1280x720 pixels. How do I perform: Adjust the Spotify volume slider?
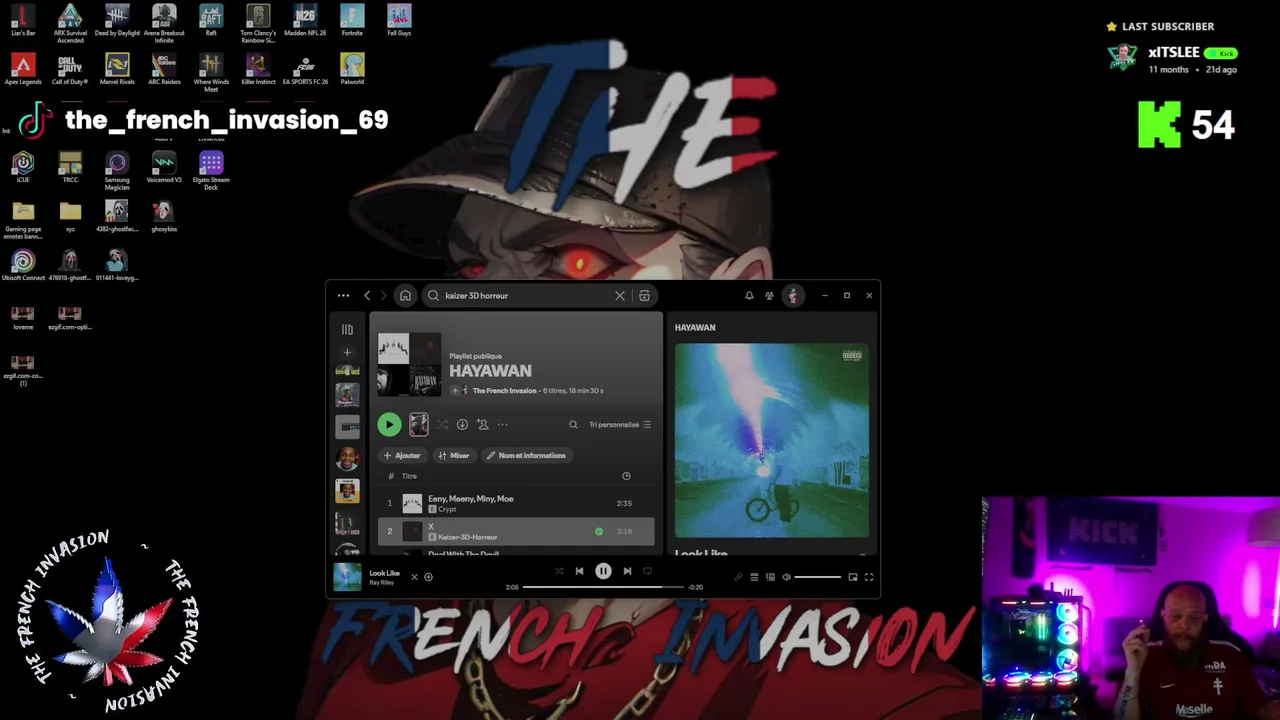818,577
